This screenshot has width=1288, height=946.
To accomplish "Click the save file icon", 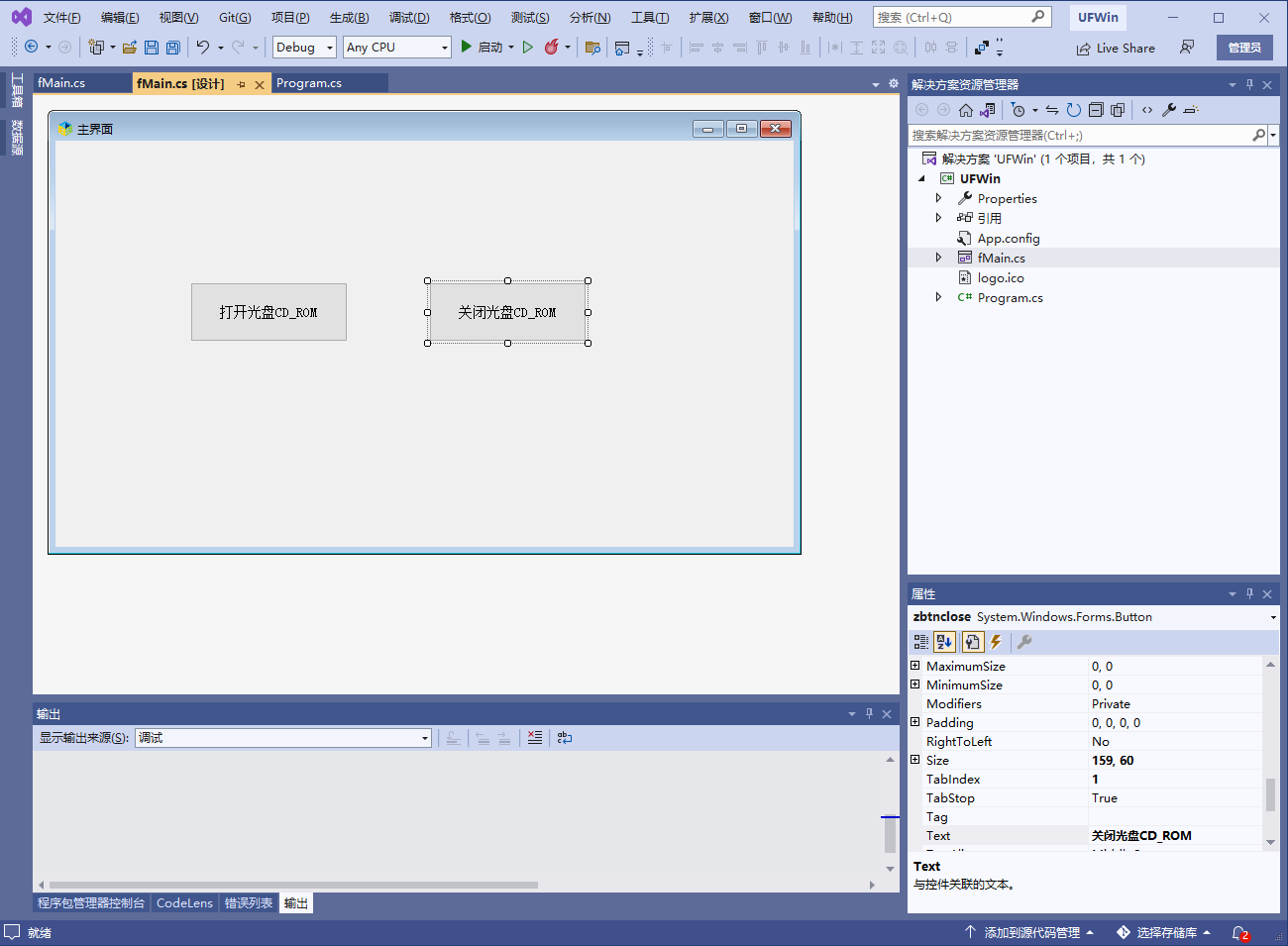I will (x=151, y=47).
